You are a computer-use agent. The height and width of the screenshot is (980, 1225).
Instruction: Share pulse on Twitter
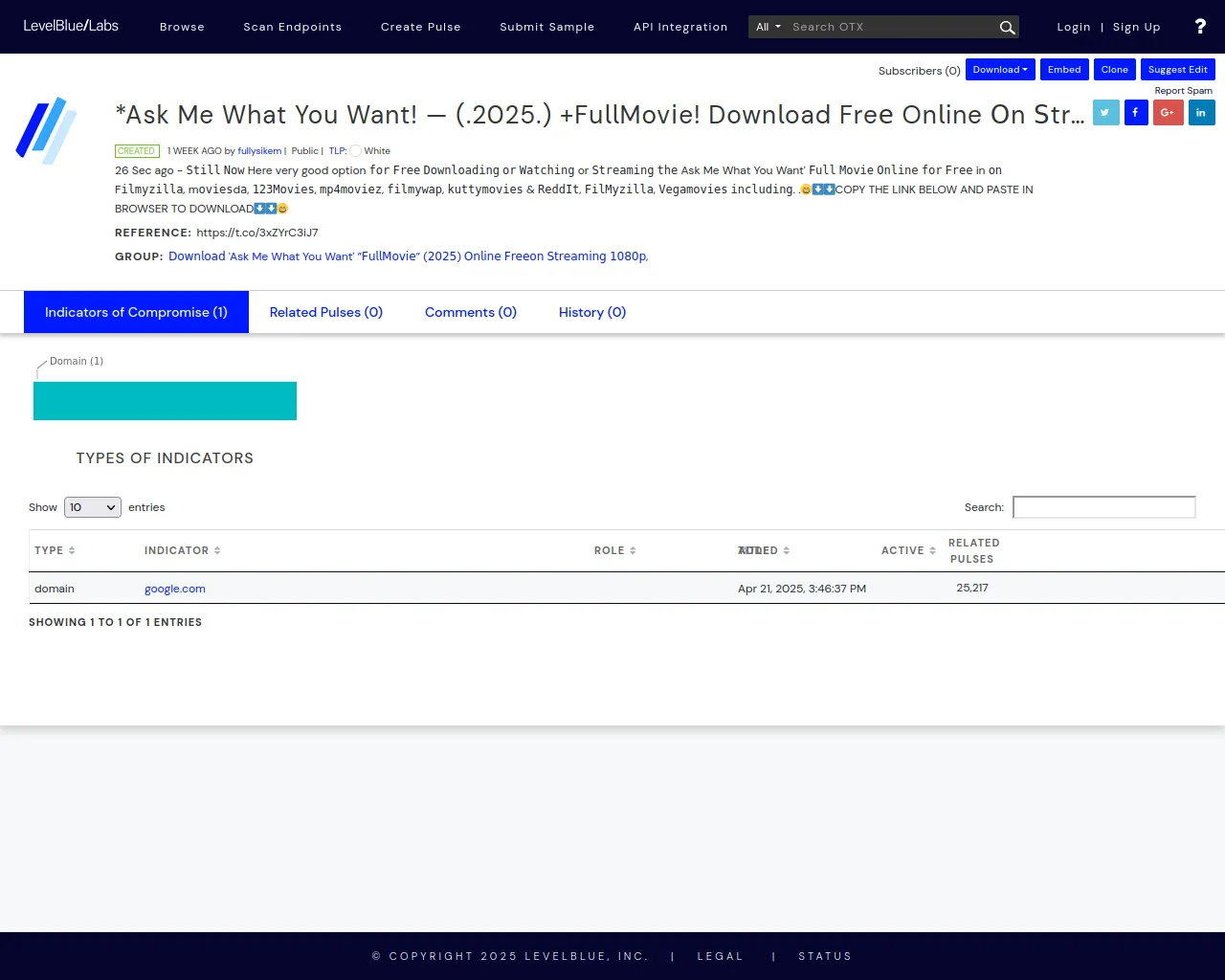(x=1105, y=113)
